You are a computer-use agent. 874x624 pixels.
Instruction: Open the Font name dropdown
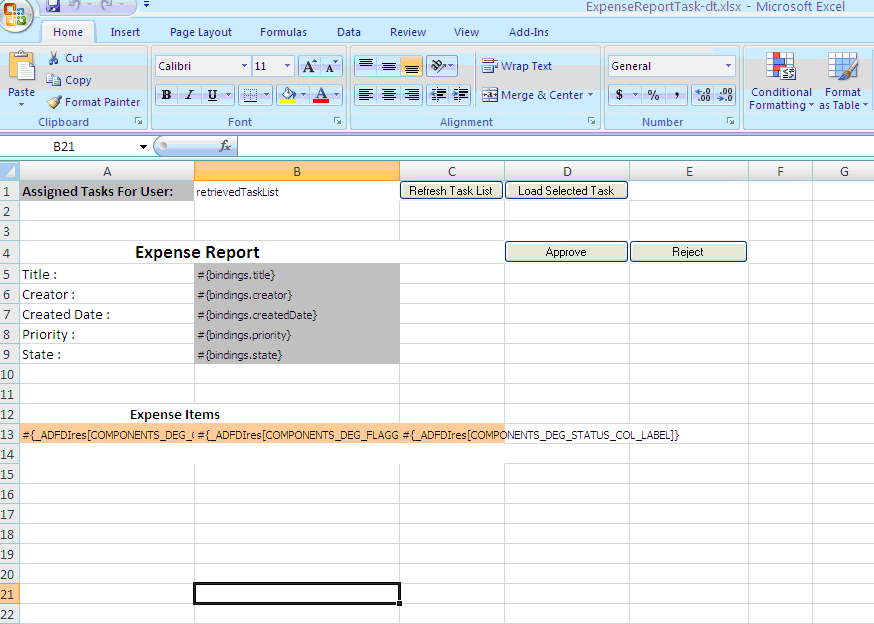click(x=244, y=66)
